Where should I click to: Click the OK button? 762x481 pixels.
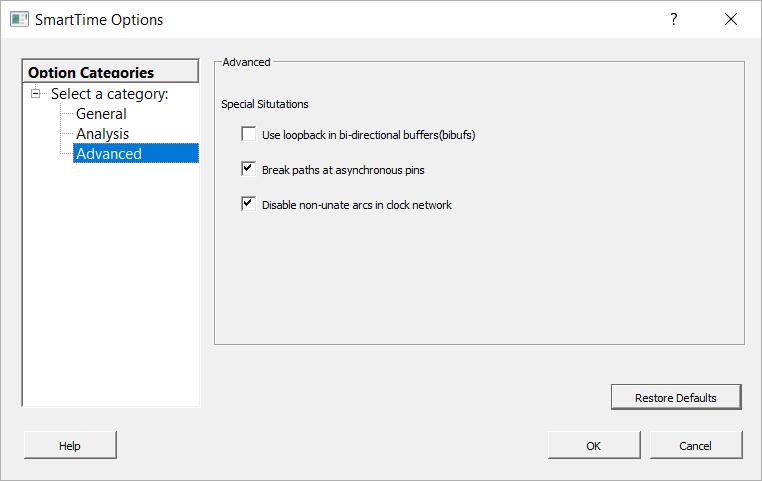coord(594,445)
